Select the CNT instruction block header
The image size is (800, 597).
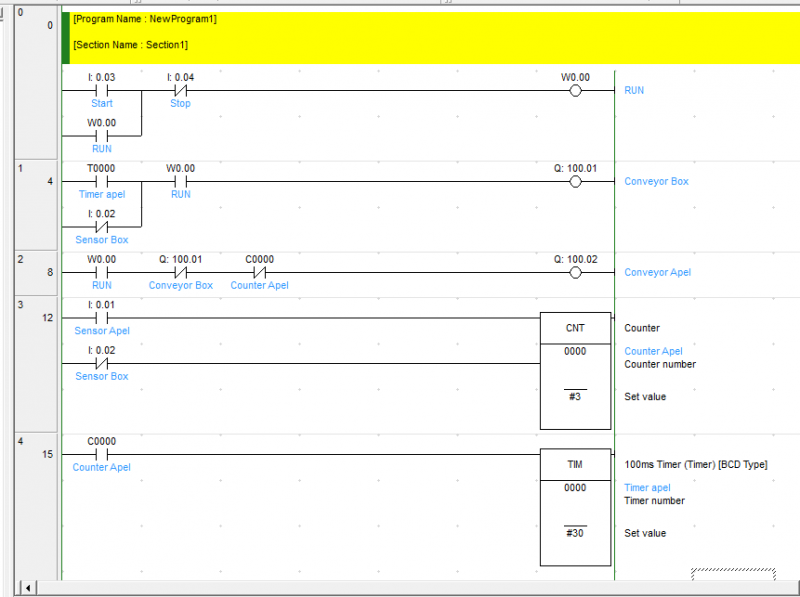[x=575, y=328]
